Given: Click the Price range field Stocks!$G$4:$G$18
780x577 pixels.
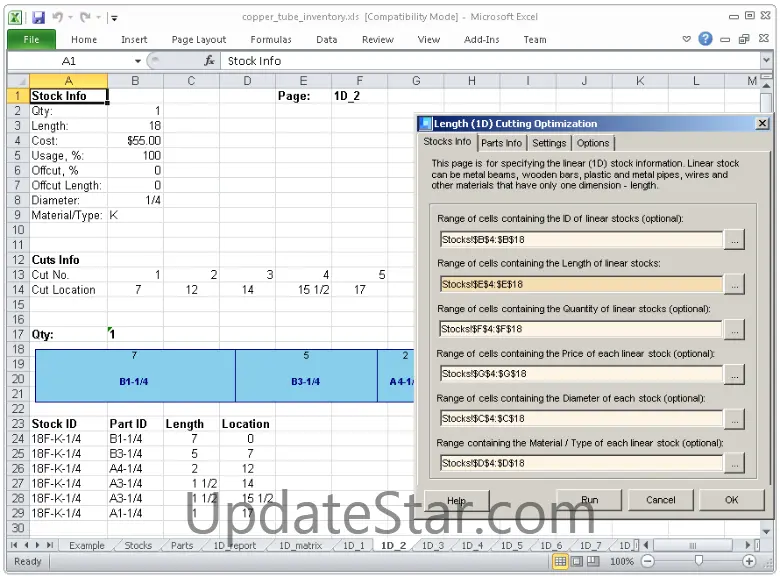Looking at the screenshot, I should [581, 374].
